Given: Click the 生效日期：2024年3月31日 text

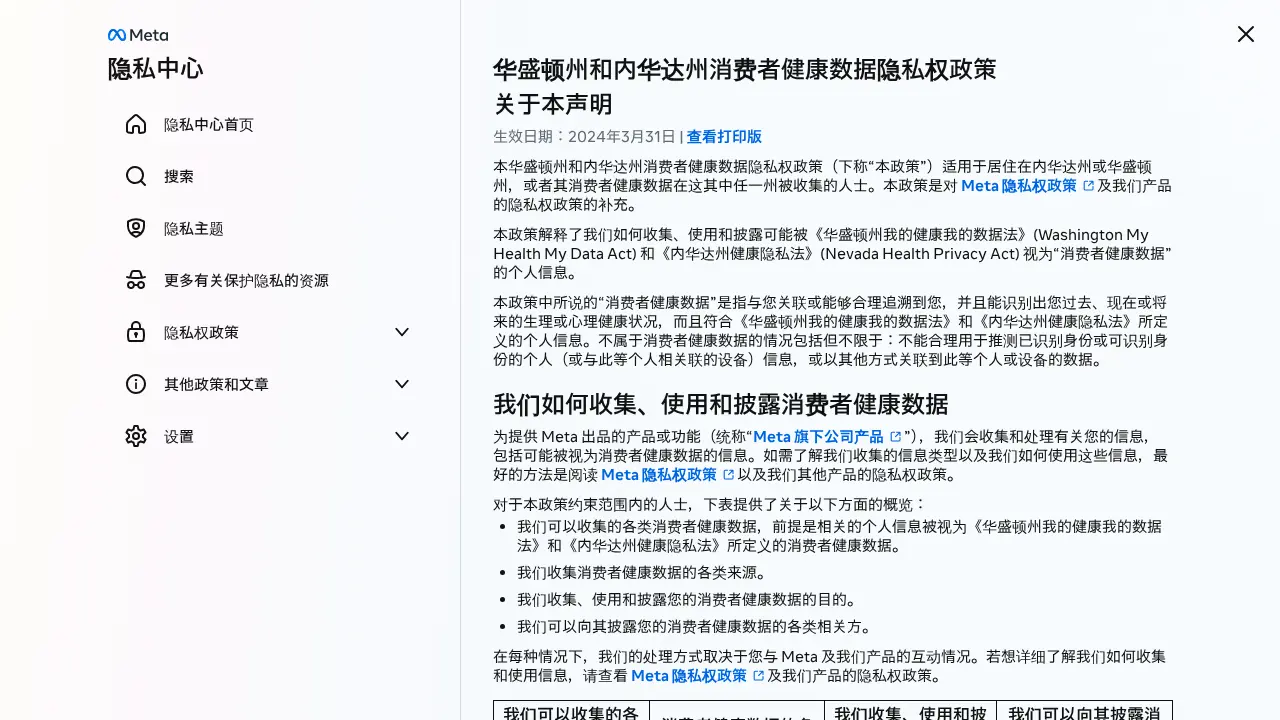Looking at the screenshot, I should 584,137.
